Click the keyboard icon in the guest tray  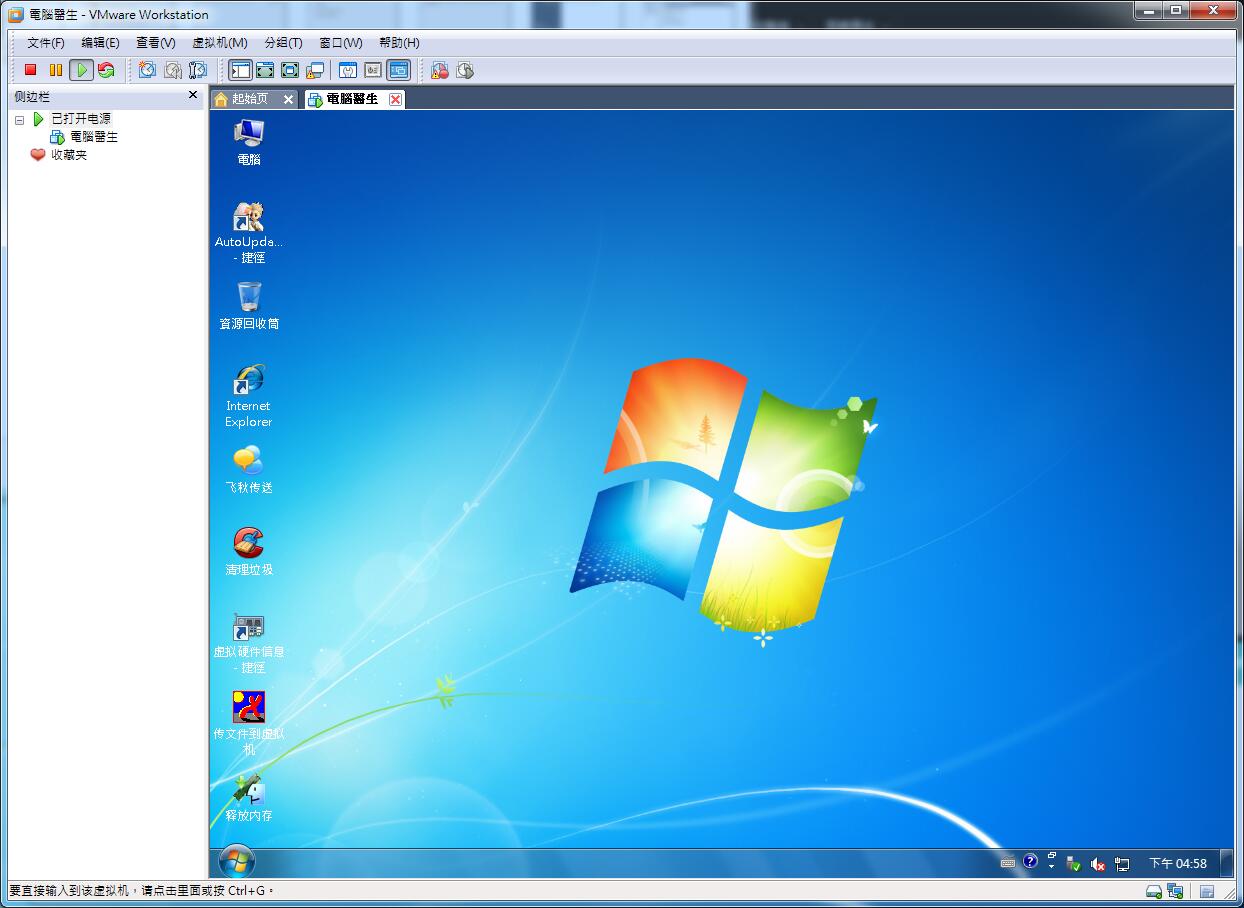pyautogui.click(x=1008, y=863)
